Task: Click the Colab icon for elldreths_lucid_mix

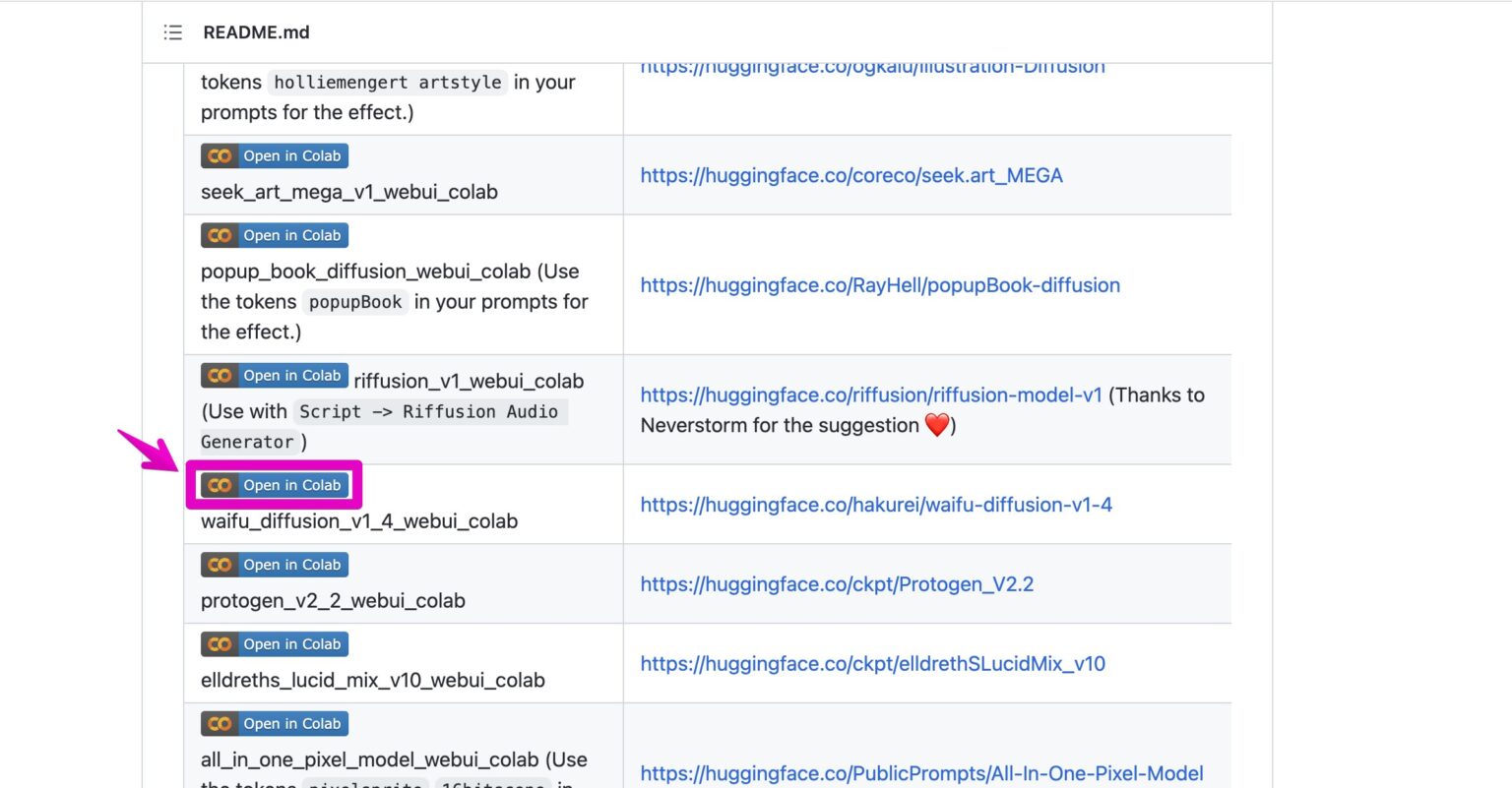Action: (219, 643)
